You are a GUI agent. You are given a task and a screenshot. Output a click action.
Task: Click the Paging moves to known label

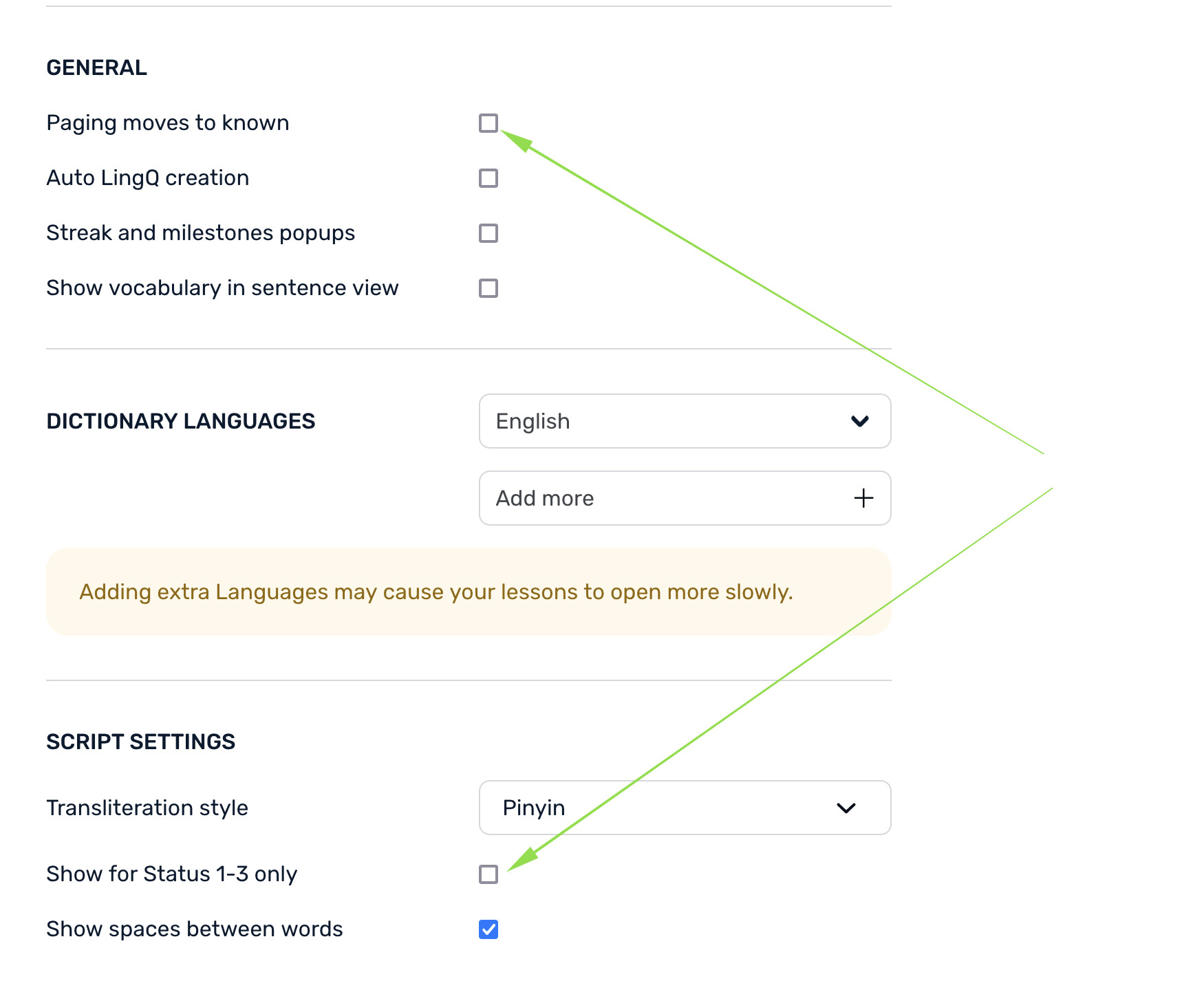tap(168, 123)
